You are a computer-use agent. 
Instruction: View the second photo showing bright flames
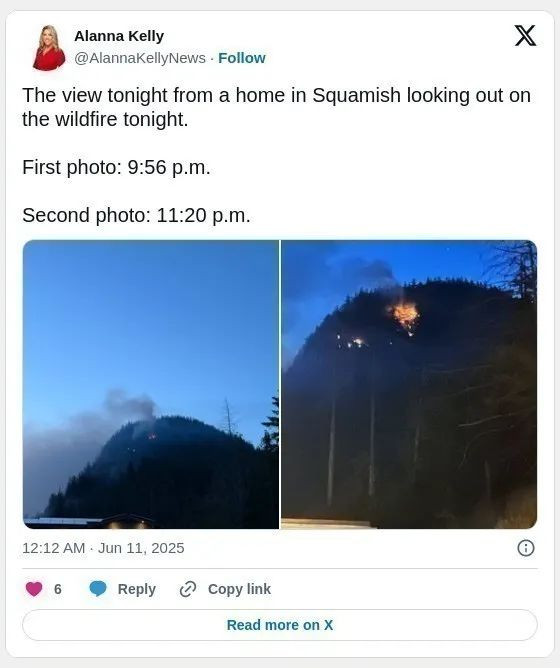click(409, 384)
